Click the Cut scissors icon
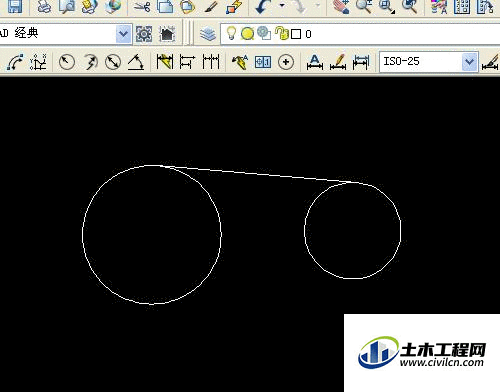Image resolution: width=500 pixels, height=392 pixels. pos(142,7)
